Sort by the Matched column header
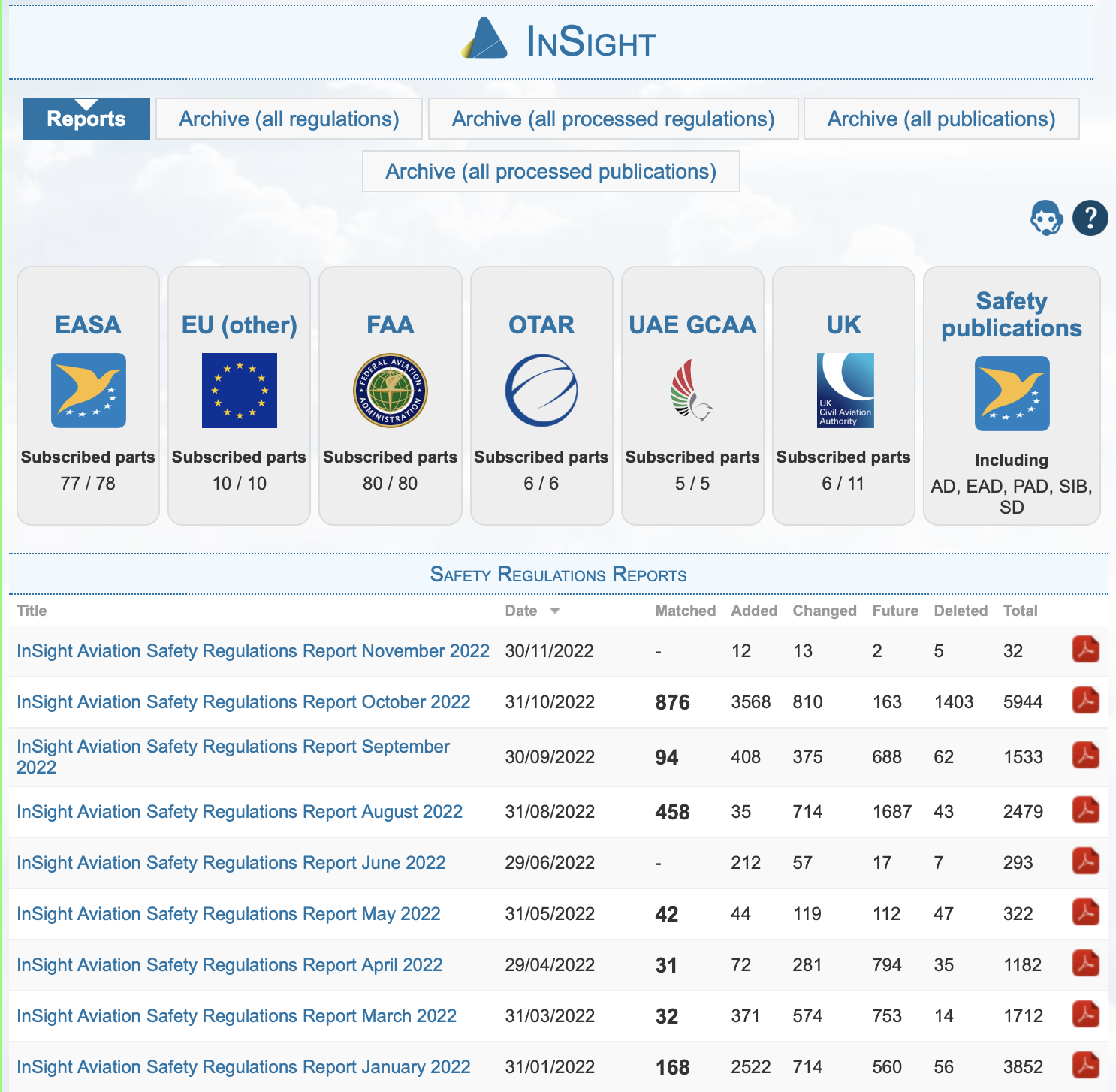Image resolution: width=1116 pixels, height=1092 pixels. 685,611
